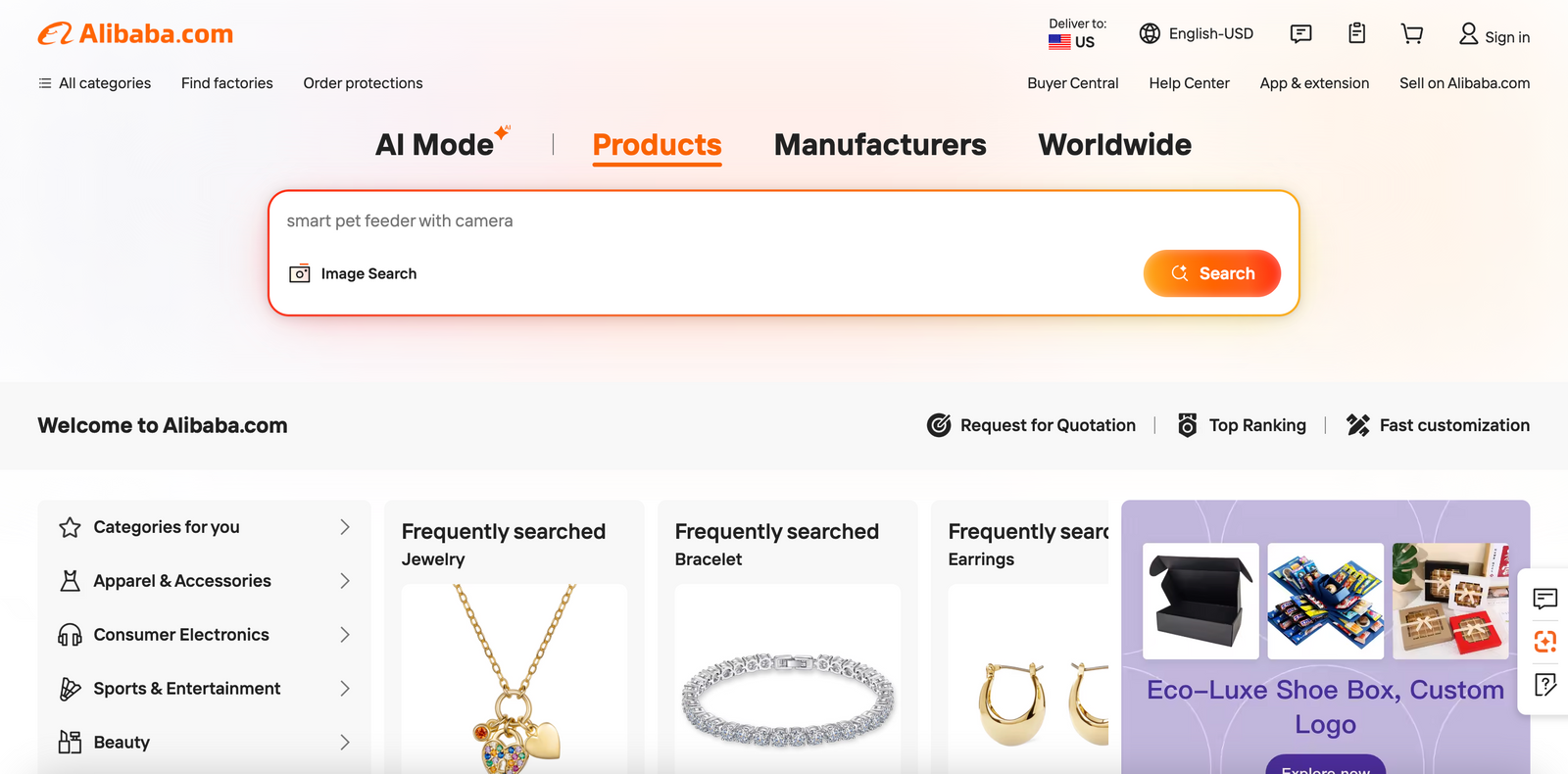Click the orange Search button
This screenshot has width=1568, height=774.
coord(1211,273)
